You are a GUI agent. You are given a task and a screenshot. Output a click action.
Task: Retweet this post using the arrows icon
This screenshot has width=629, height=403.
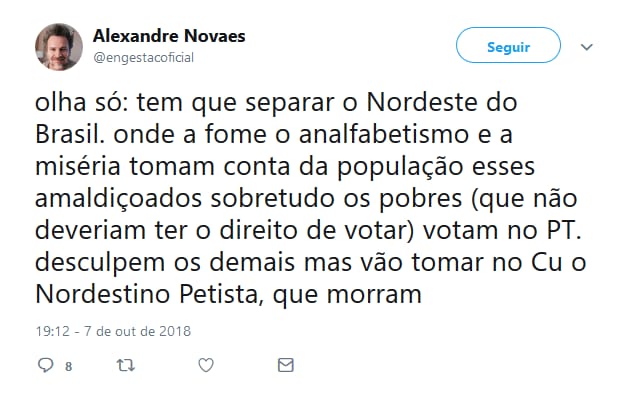click(126, 366)
